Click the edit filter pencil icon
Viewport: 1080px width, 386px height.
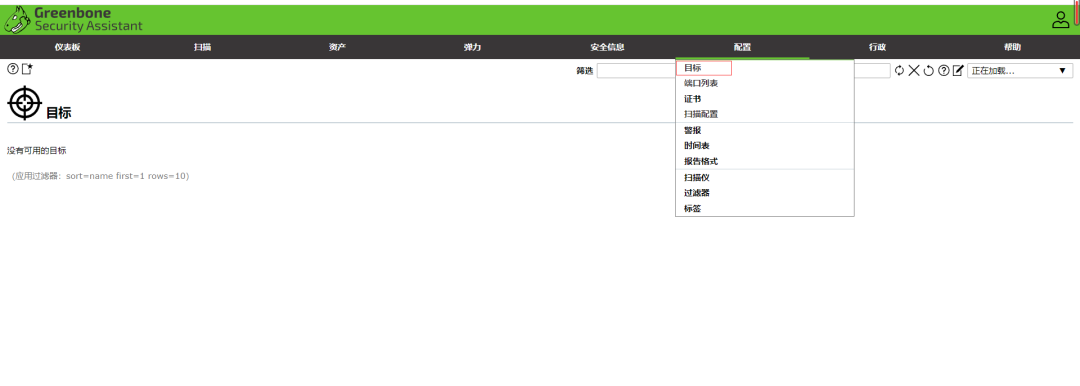[x=958, y=71]
